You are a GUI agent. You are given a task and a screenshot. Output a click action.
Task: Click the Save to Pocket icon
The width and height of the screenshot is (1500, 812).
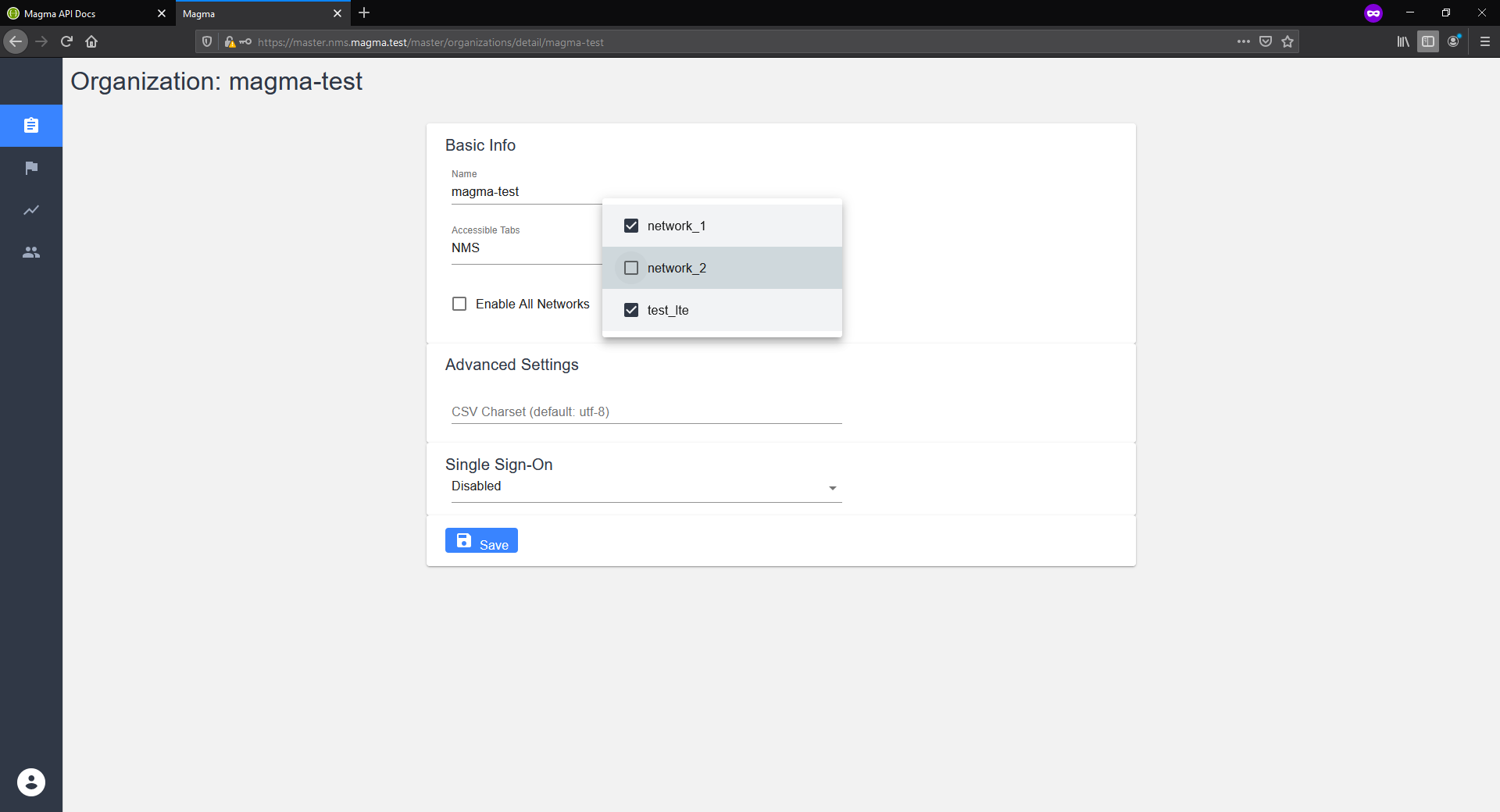[x=1266, y=42]
